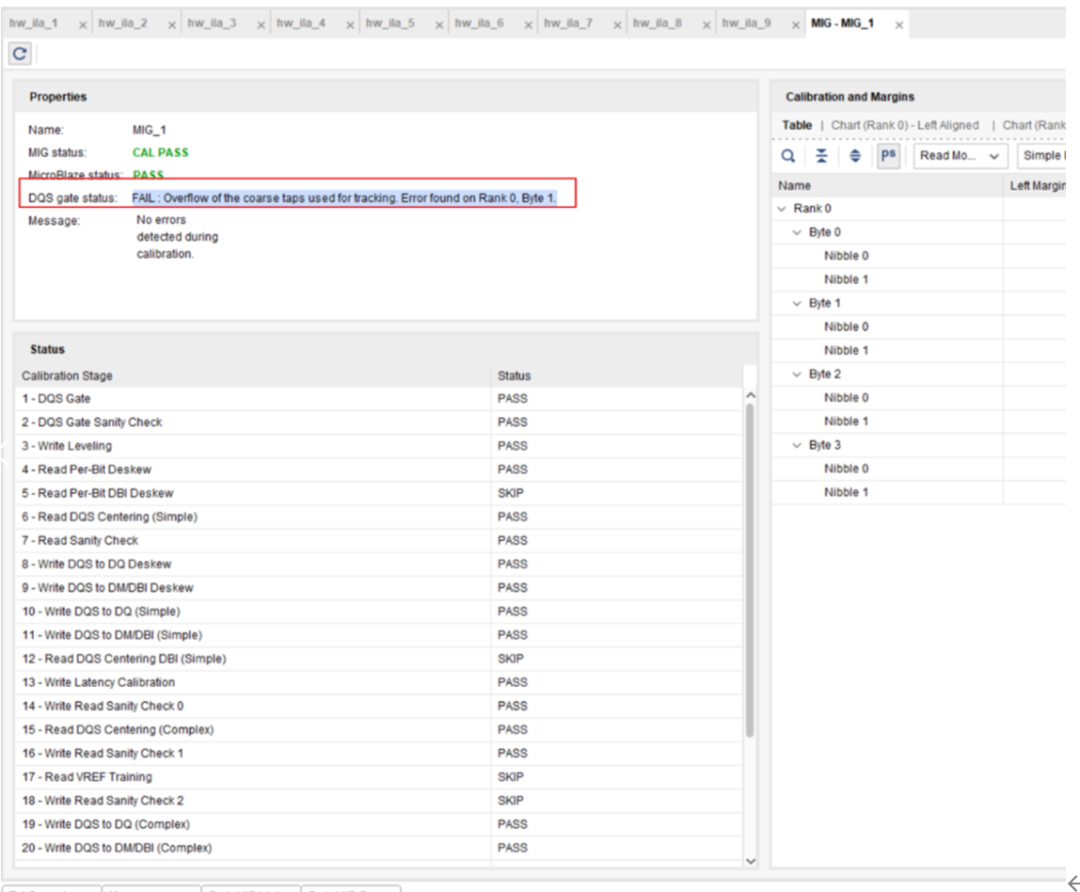Toggle the ps units button

click(x=886, y=156)
